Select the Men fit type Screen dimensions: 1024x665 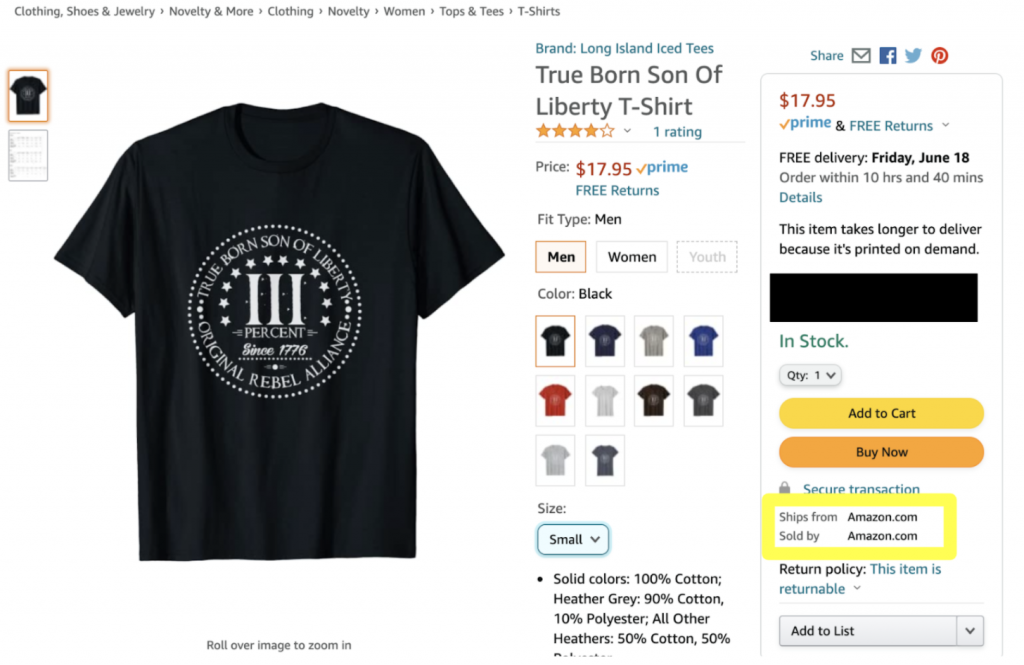560,256
